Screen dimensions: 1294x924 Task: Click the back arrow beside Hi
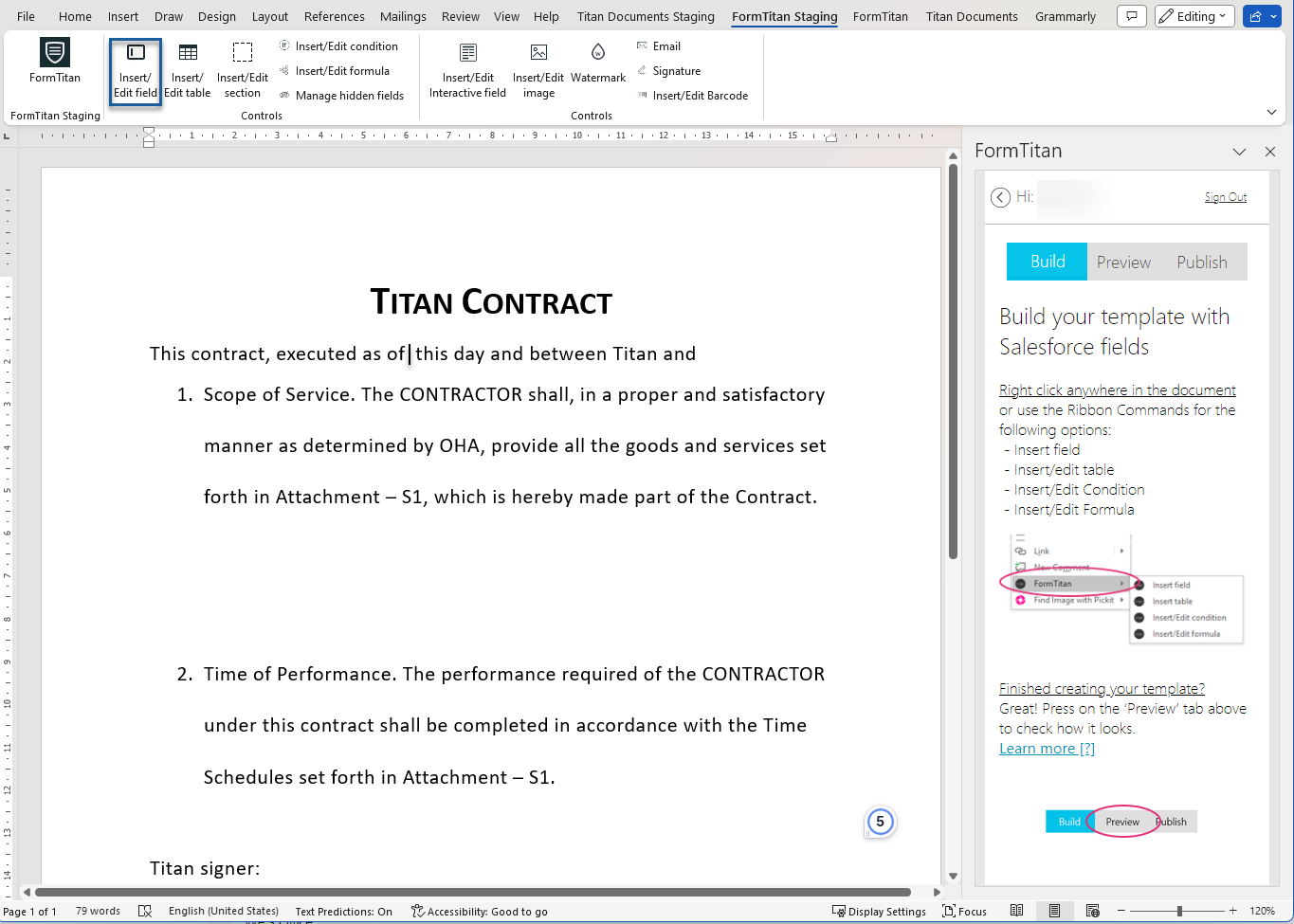tap(1000, 197)
